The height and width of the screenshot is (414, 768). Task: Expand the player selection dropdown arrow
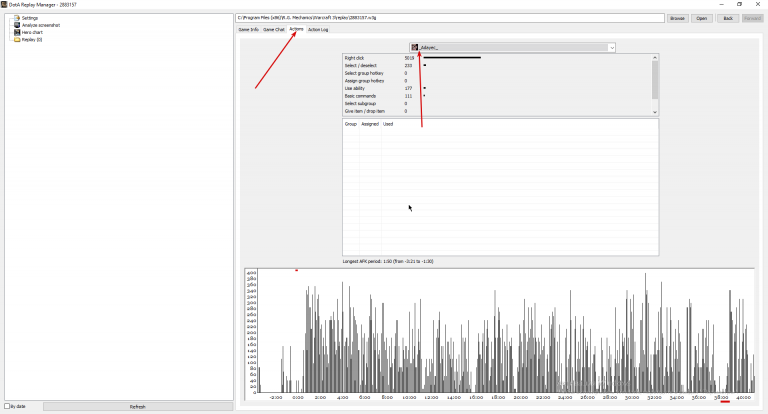(612, 48)
